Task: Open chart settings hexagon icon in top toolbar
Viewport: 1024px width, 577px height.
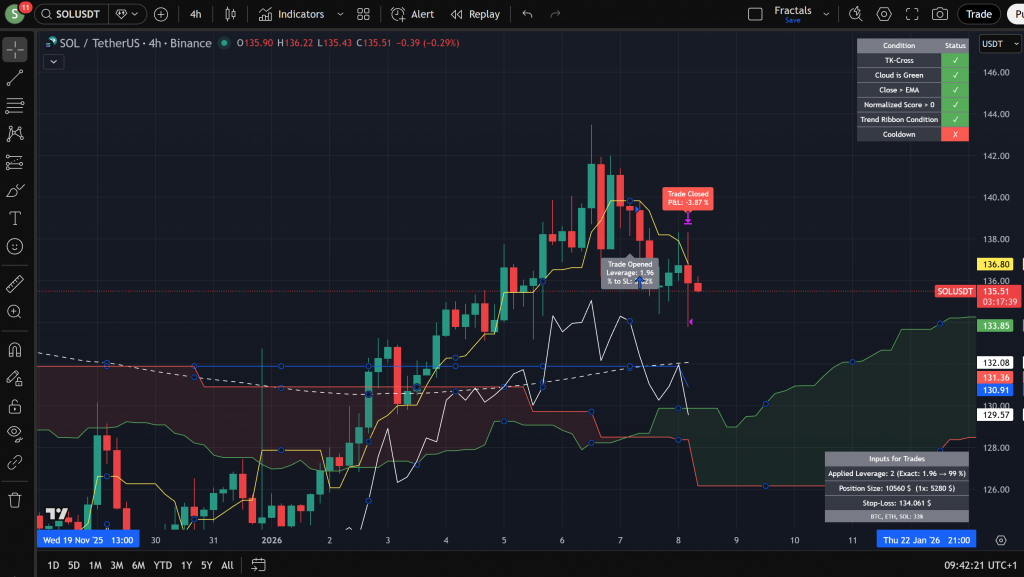Action: click(x=884, y=14)
